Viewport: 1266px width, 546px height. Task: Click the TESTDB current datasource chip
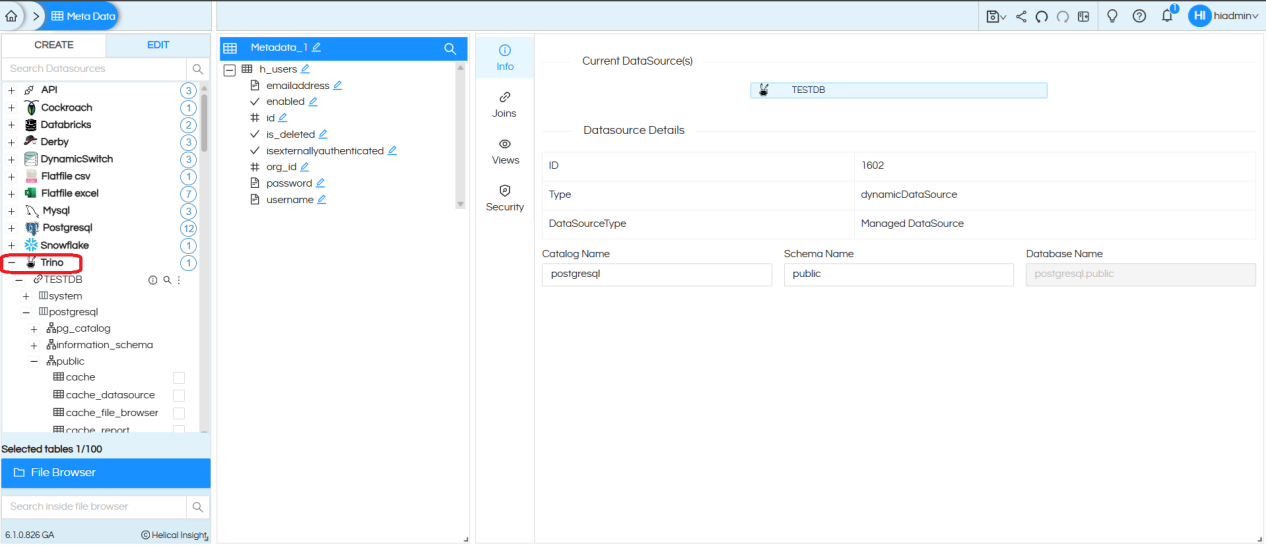pyautogui.click(x=899, y=90)
